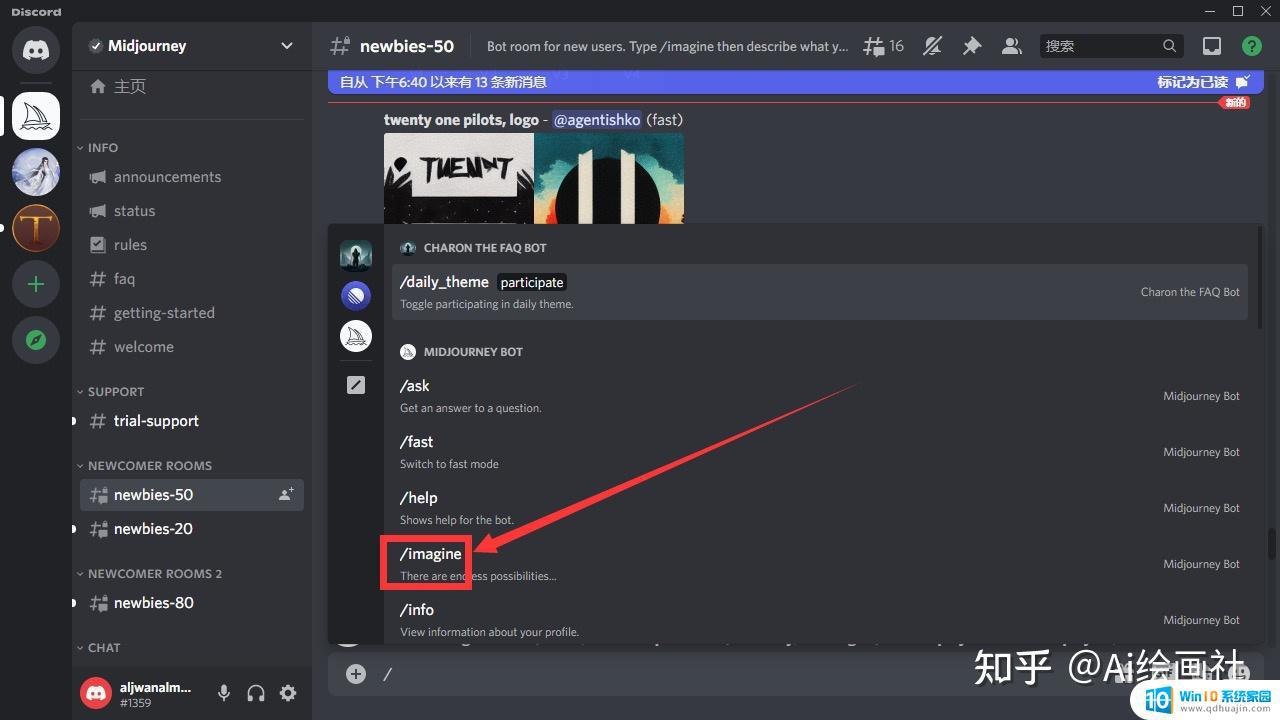1280x720 pixels.
Task: Open the green help icon
Action: 1251,46
